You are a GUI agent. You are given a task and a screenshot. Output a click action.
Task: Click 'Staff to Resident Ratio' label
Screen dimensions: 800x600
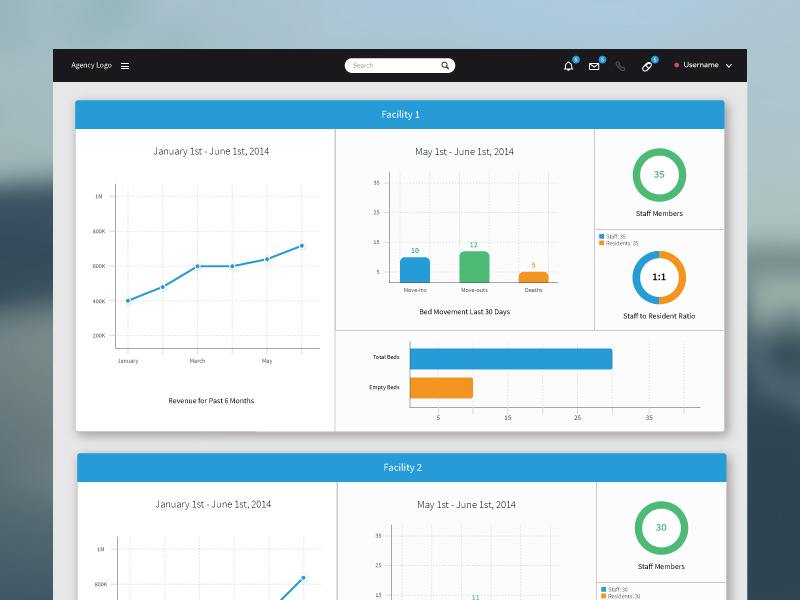tap(659, 316)
